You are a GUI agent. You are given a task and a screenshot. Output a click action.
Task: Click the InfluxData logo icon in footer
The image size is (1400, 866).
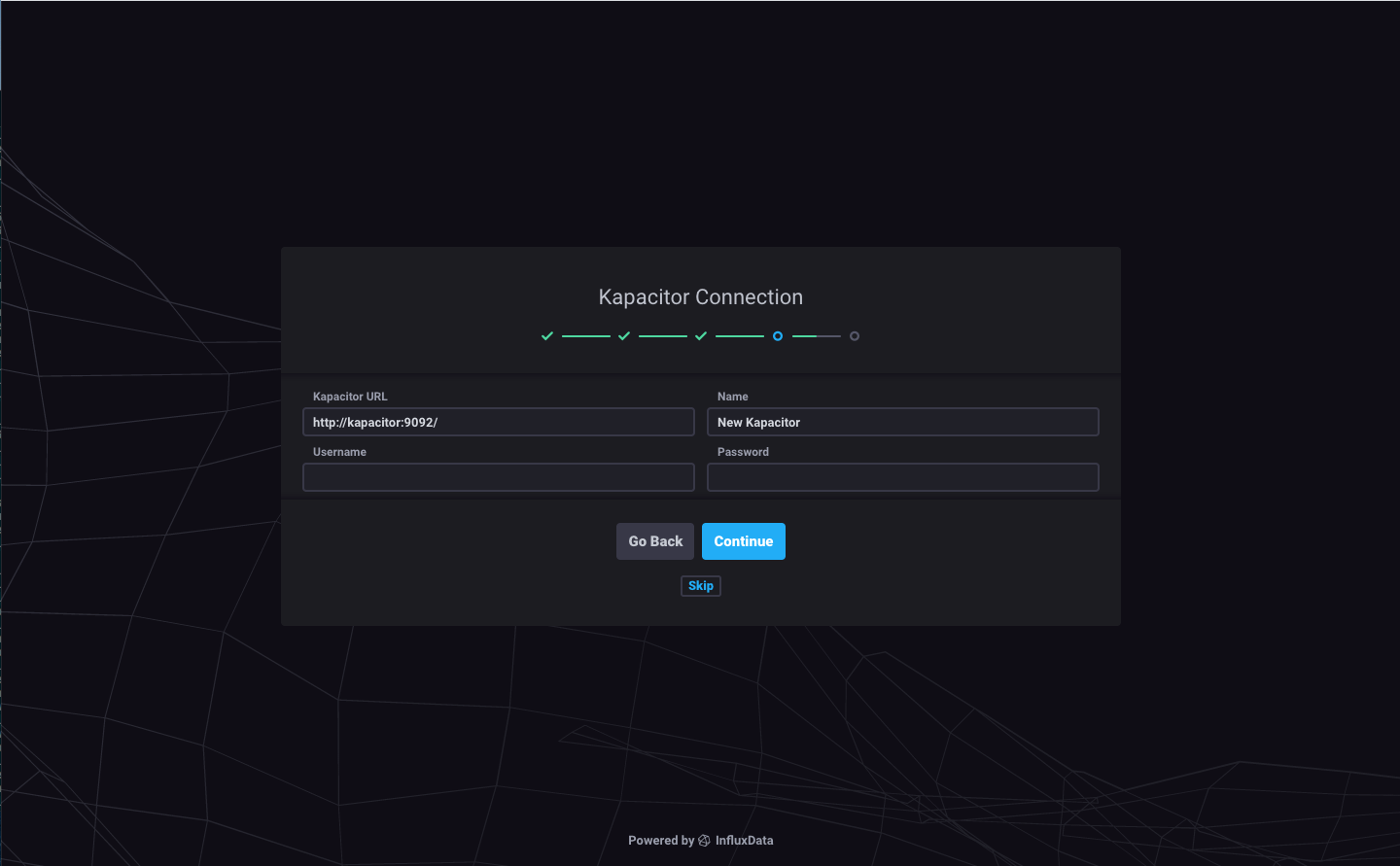705,841
